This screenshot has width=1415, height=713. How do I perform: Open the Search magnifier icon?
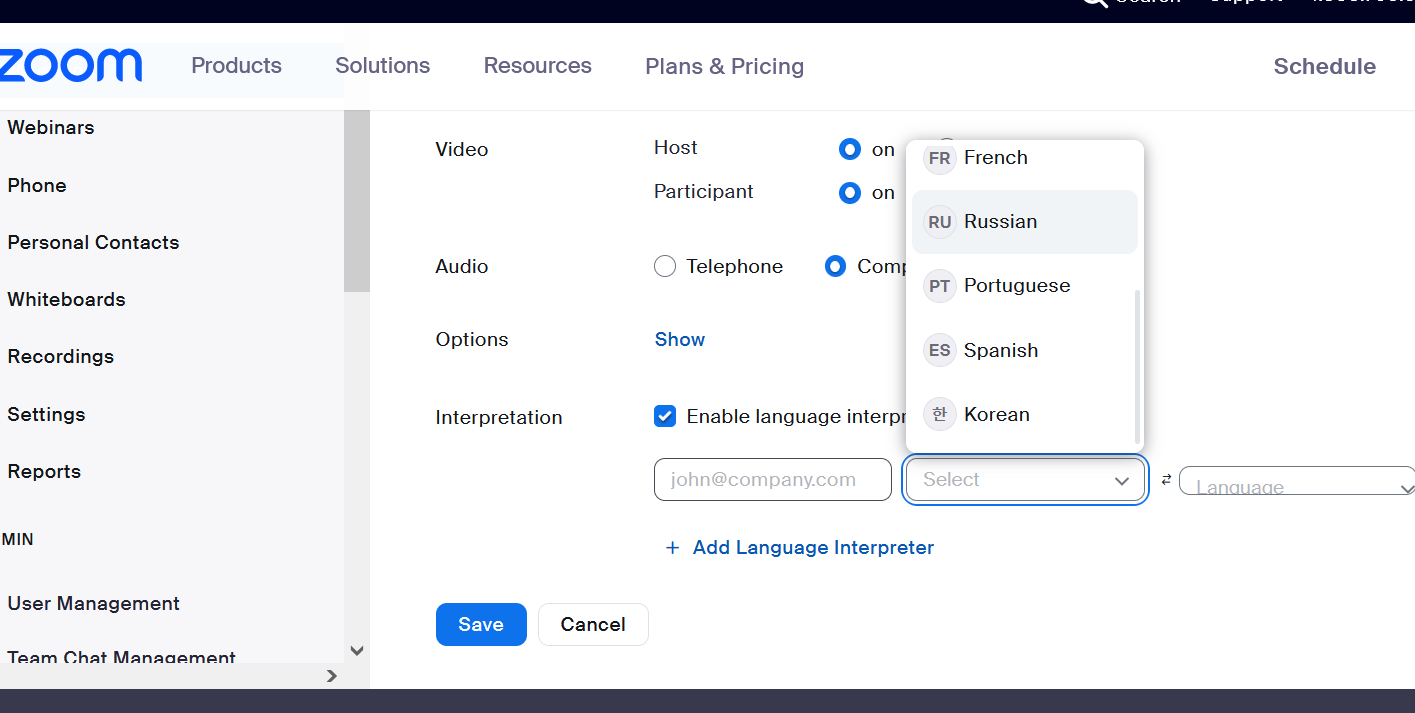click(1097, 3)
